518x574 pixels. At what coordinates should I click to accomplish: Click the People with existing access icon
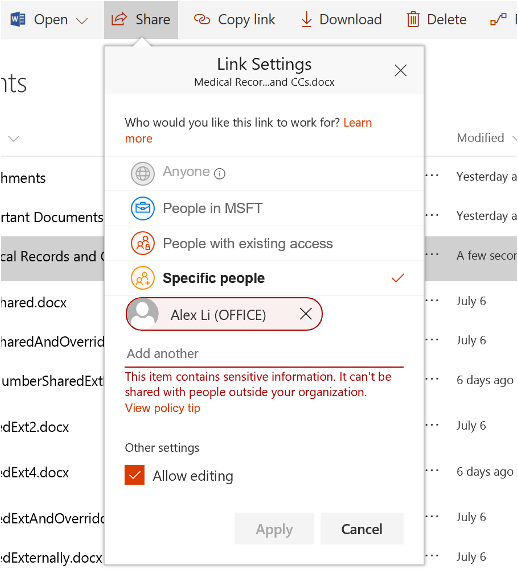143,243
